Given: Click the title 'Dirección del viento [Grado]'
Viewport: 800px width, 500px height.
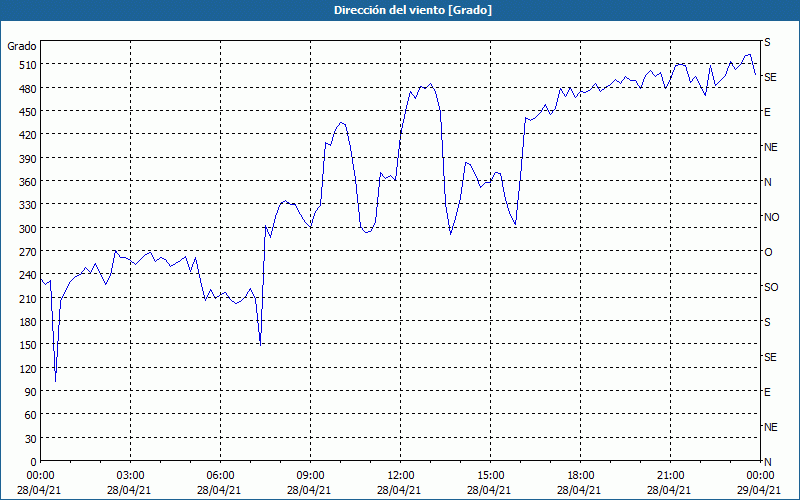Looking at the screenshot, I should pos(413,10).
